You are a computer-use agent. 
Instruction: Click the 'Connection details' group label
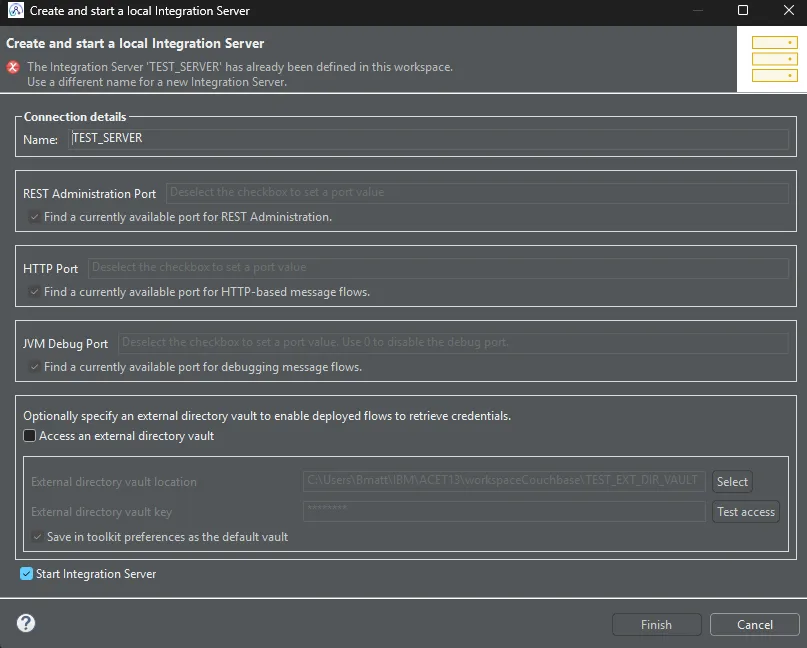point(75,117)
